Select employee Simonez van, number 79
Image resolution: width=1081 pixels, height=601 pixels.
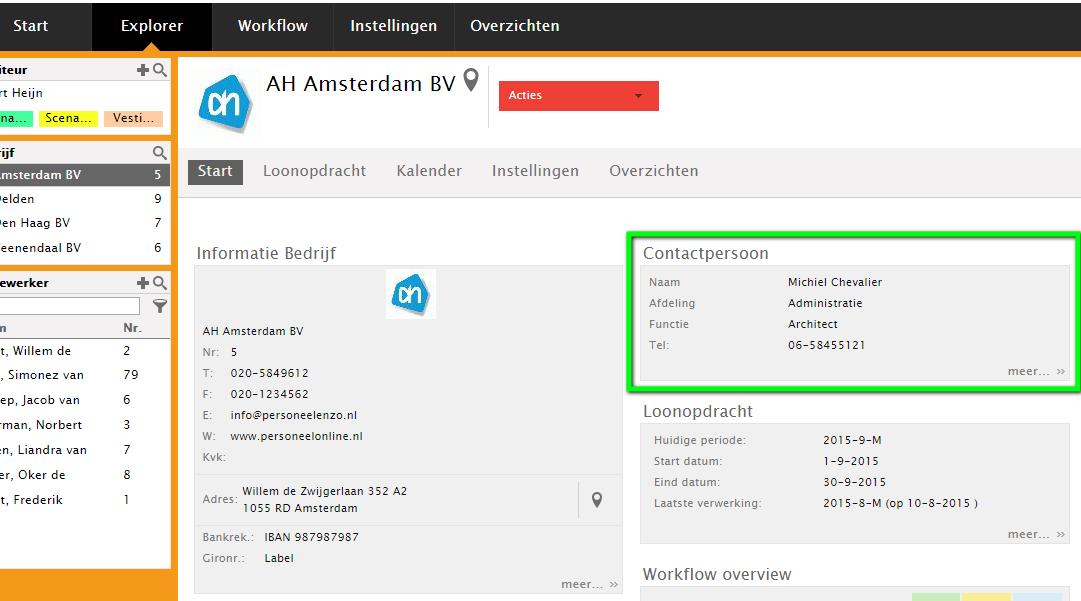pos(85,375)
